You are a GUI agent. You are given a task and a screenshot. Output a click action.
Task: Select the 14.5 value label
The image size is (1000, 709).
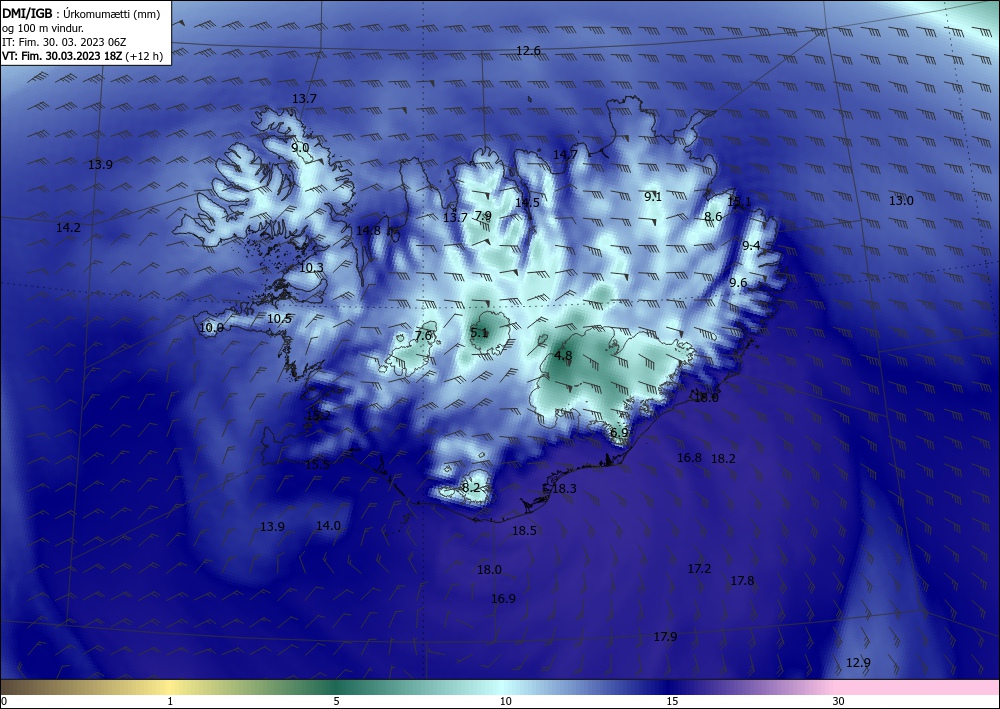pos(527,202)
